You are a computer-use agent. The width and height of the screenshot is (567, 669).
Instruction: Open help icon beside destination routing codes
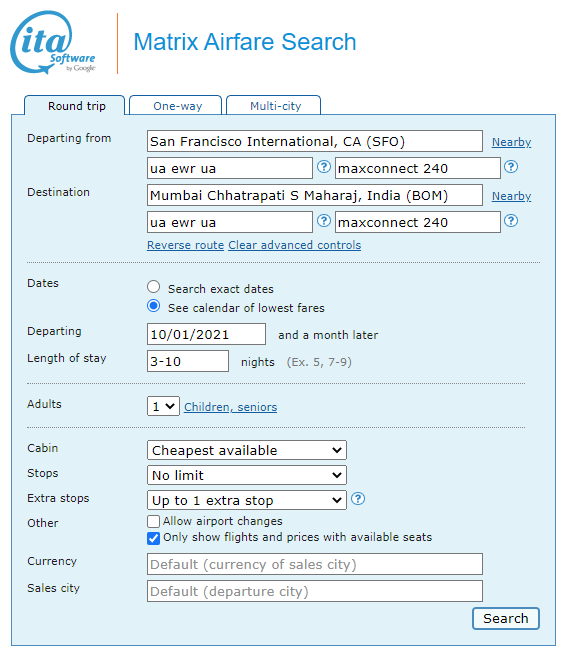click(x=324, y=221)
